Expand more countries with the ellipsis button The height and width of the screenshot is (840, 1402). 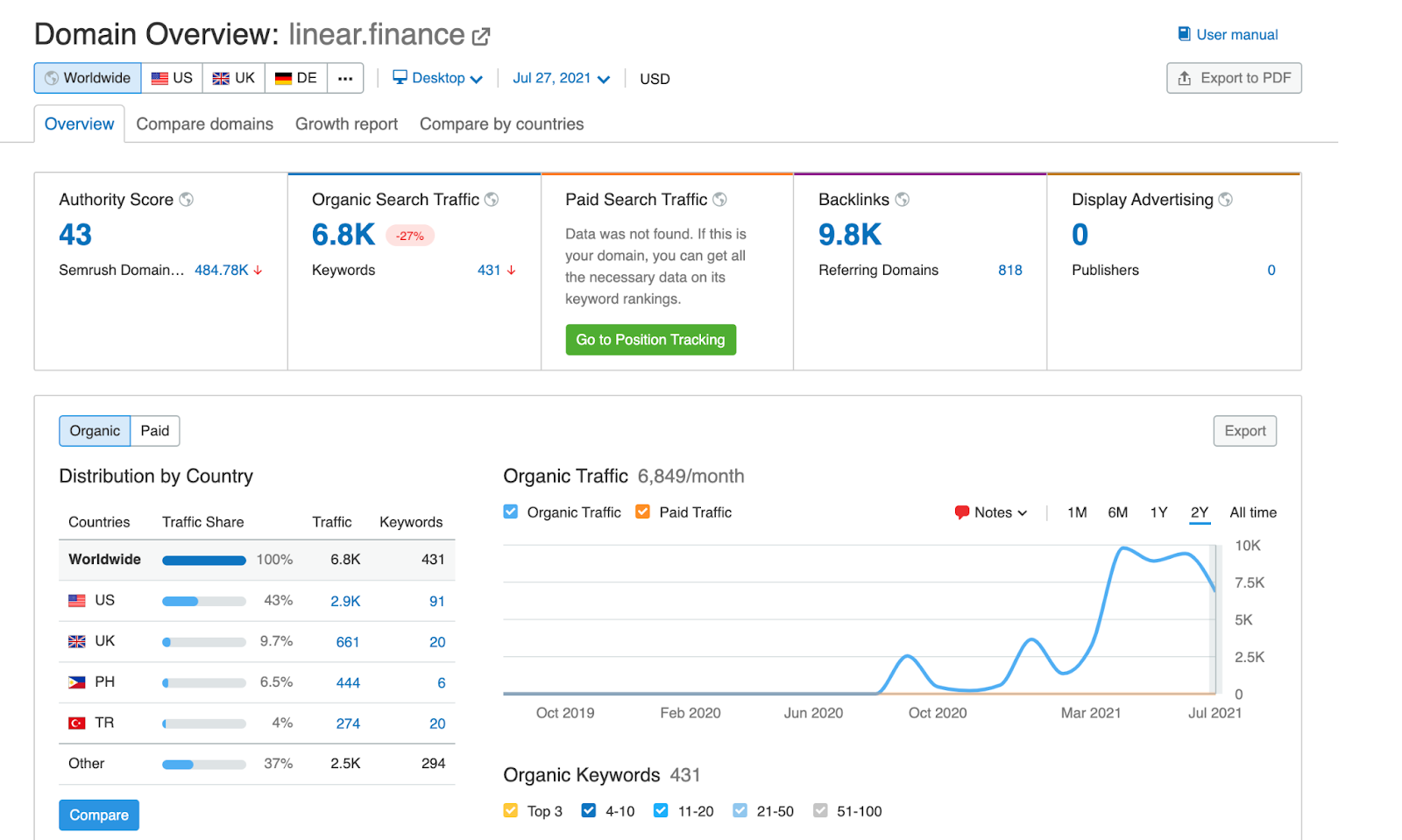click(345, 78)
